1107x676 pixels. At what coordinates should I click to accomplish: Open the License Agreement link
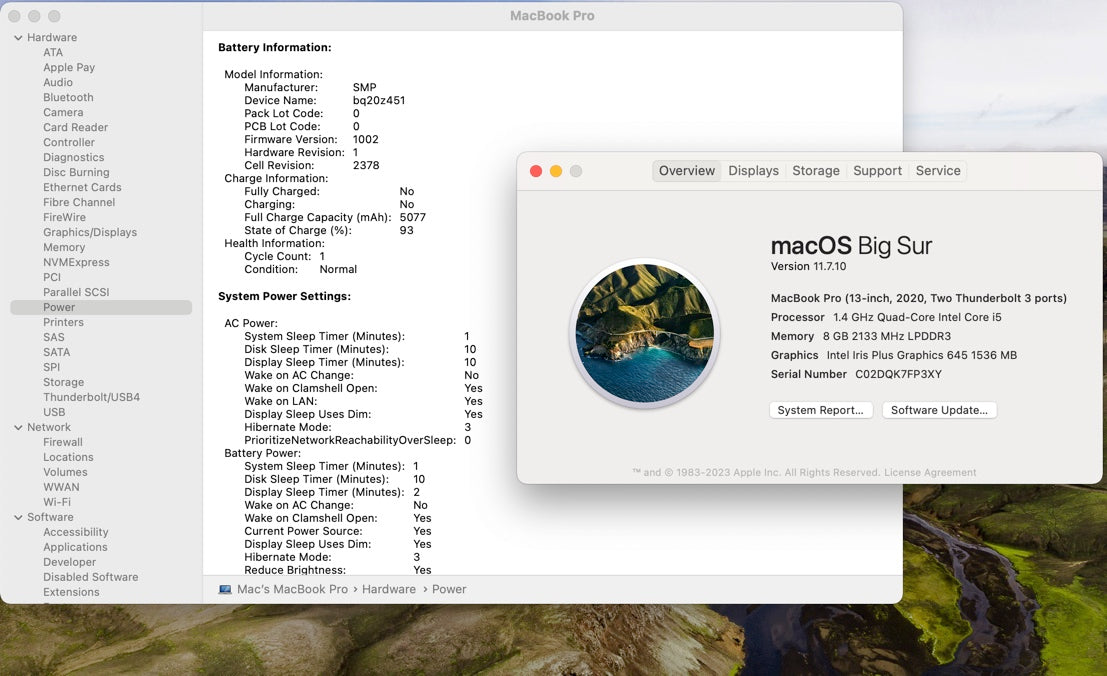[930, 472]
